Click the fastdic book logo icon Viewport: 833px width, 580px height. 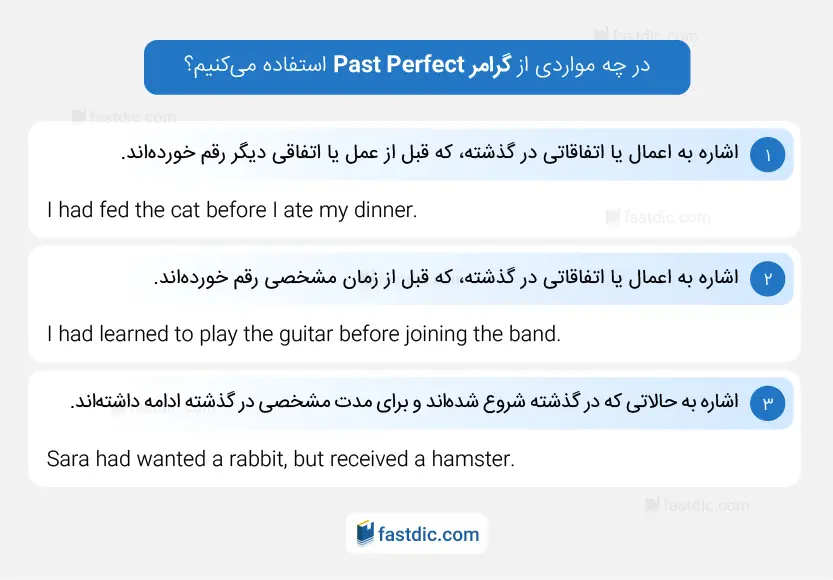pos(365,533)
